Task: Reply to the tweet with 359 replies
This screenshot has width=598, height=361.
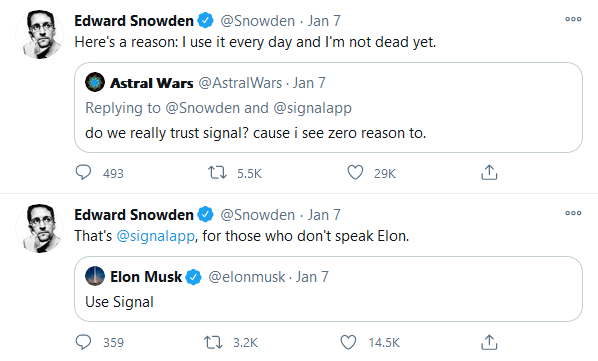Action: tap(83, 342)
